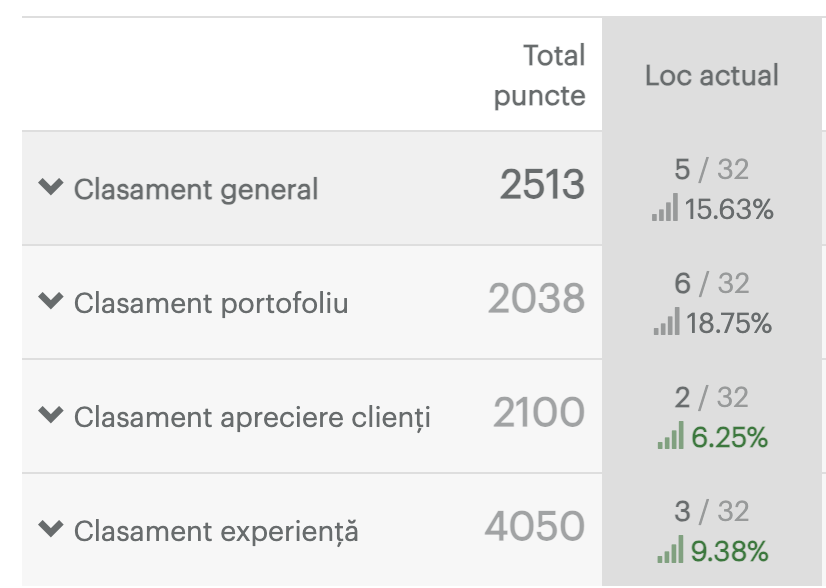The height and width of the screenshot is (588, 826).
Task: Select the Clasament apreciere clienți label
Action: pos(252,417)
